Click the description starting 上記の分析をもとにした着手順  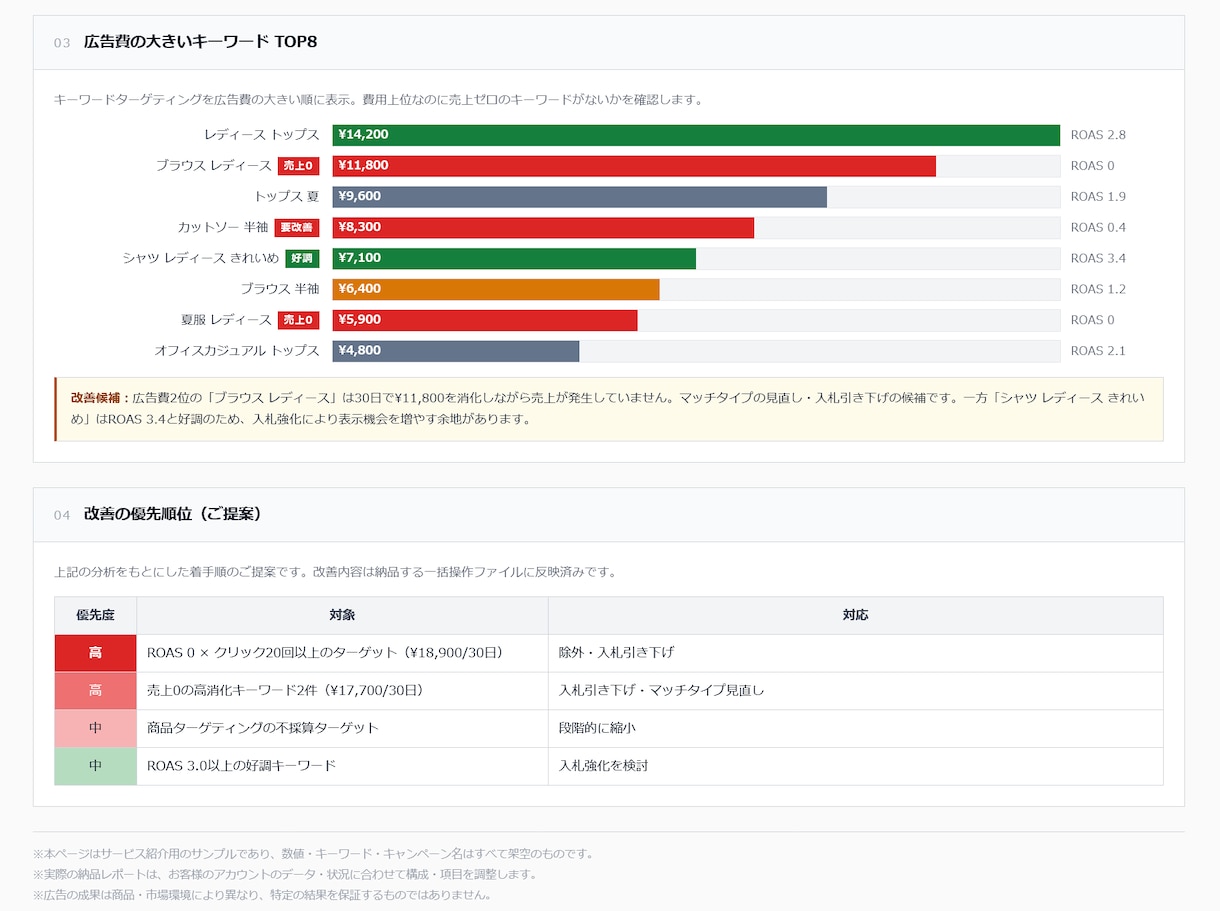coord(336,572)
